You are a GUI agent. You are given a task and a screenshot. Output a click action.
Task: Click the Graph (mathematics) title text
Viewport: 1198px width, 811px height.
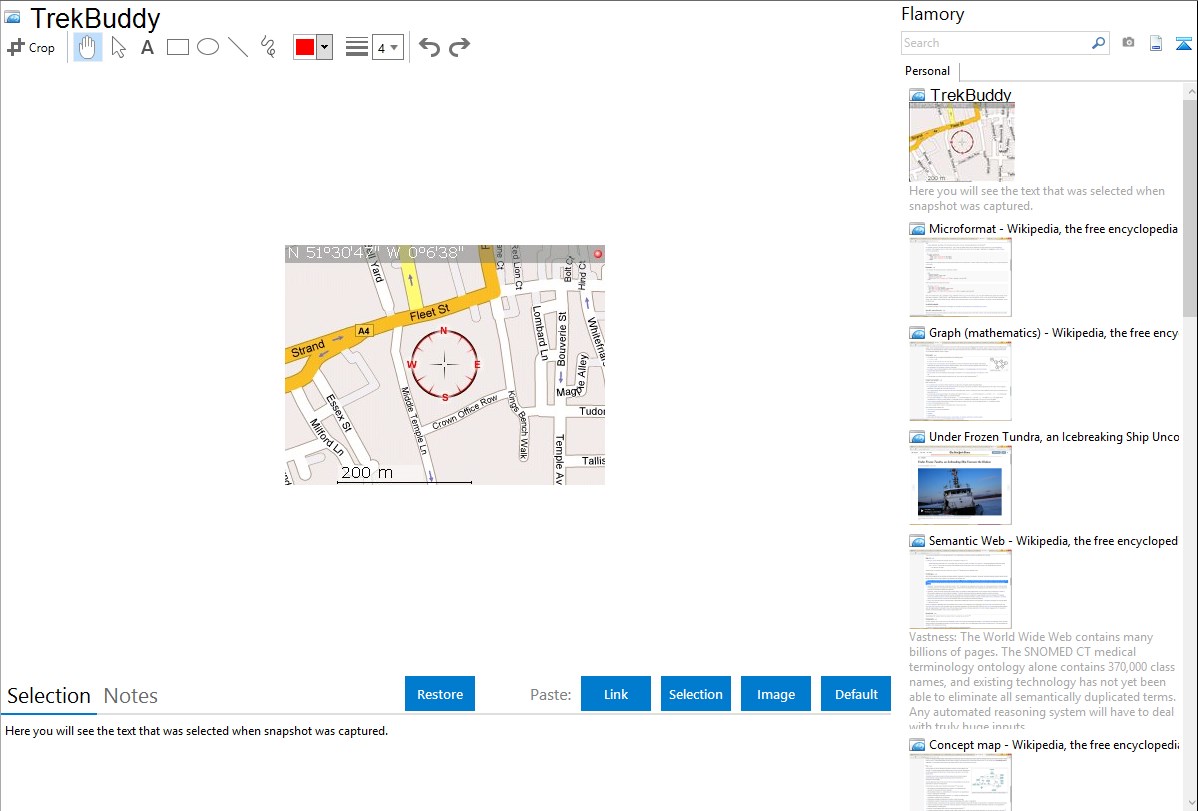pos(1053,333)
